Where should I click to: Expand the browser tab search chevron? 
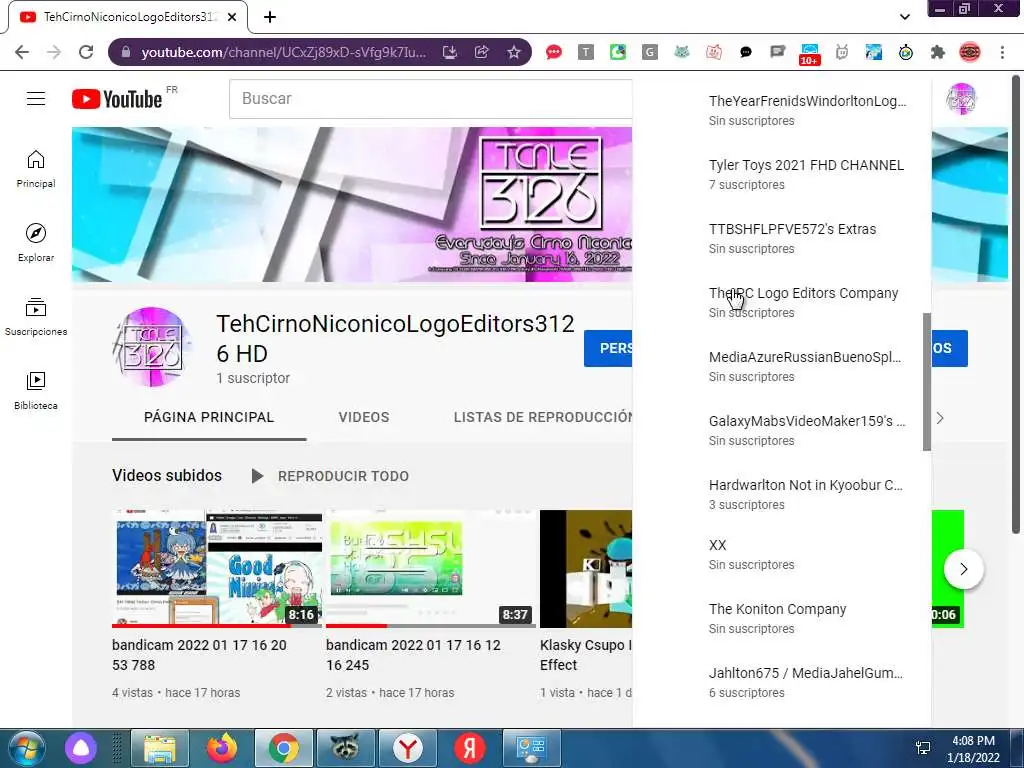[x=904, y=17]
